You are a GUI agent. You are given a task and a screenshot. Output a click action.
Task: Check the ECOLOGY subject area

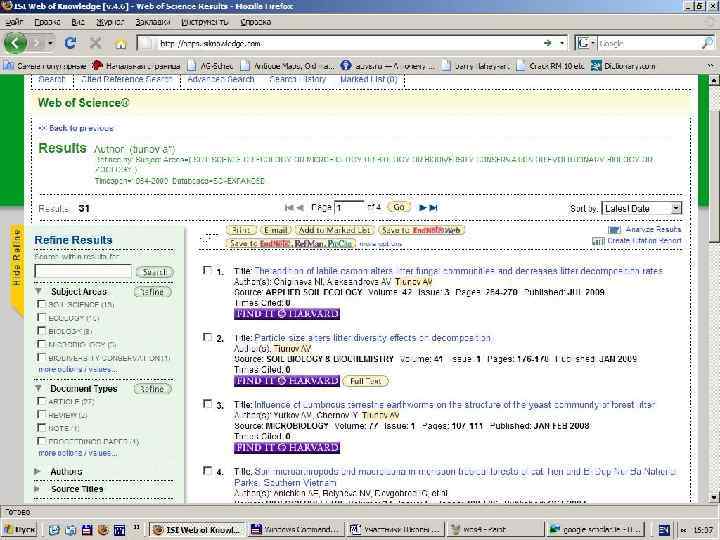[x=41, y=317]
